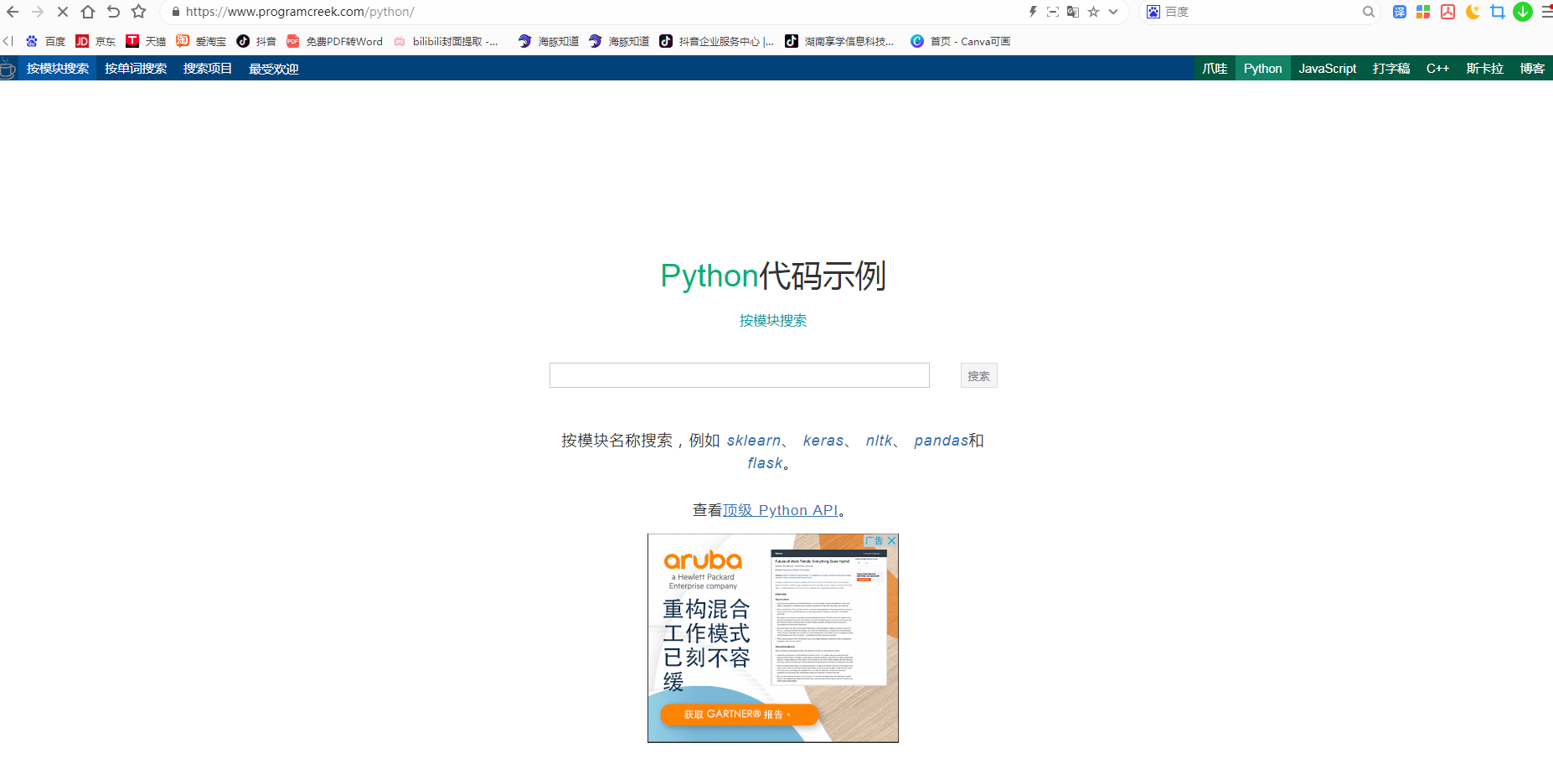
Task: Open the Baidu Translate extension
Action: coord(1399,12)
